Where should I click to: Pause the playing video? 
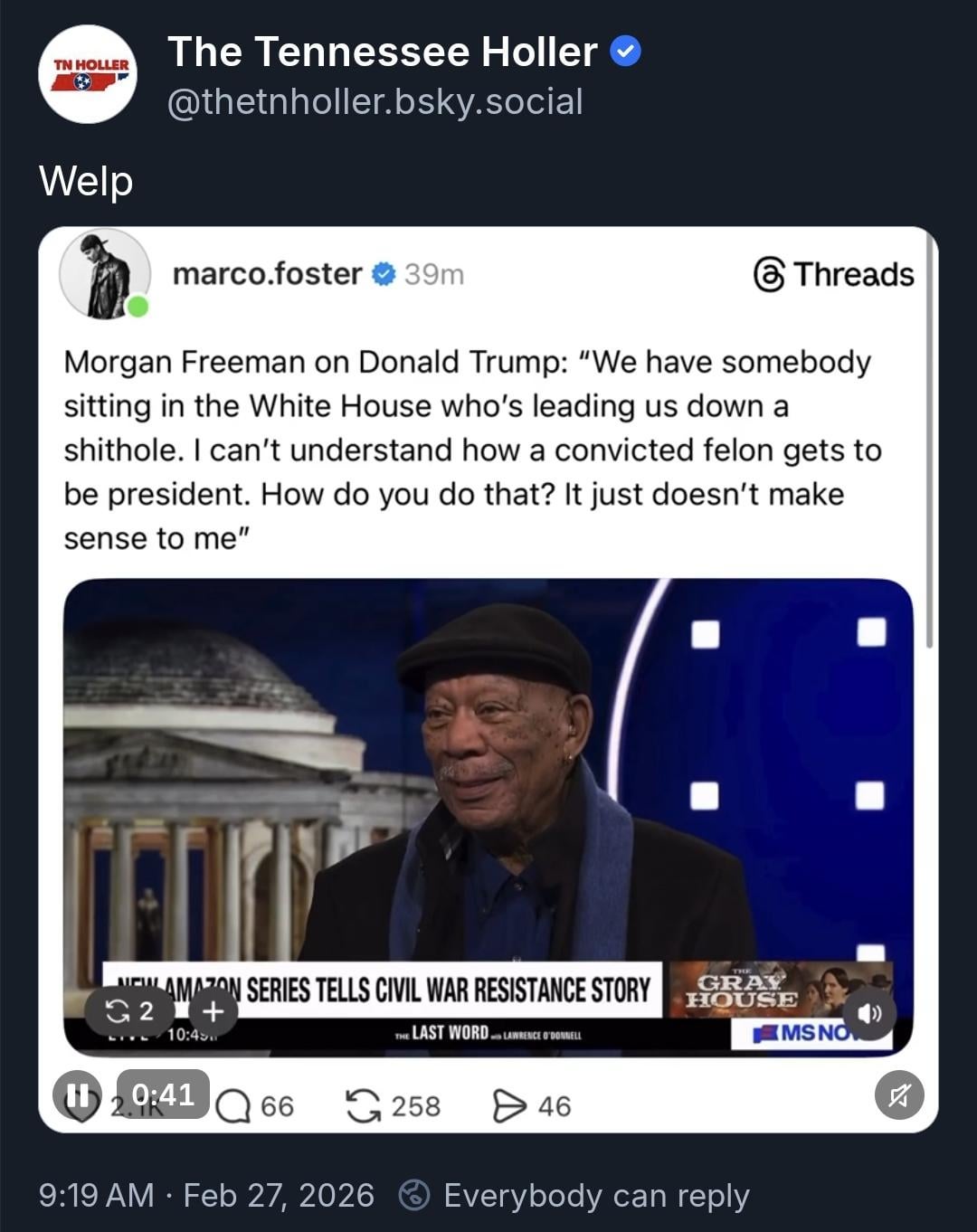pos(77,1095)
